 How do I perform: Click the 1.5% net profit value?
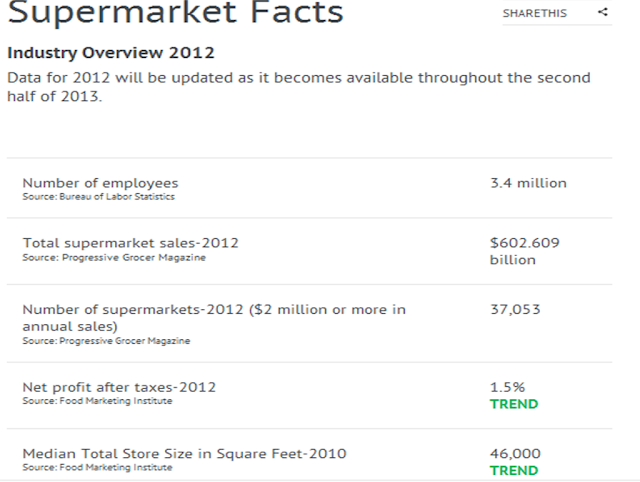pyautogui.click(x=507, y=387)
